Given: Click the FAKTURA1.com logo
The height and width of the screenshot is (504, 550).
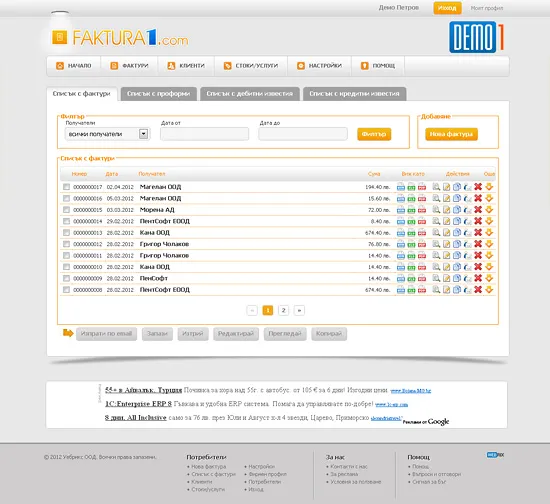Looking at the screenshot, I should (x=120, y=38).
